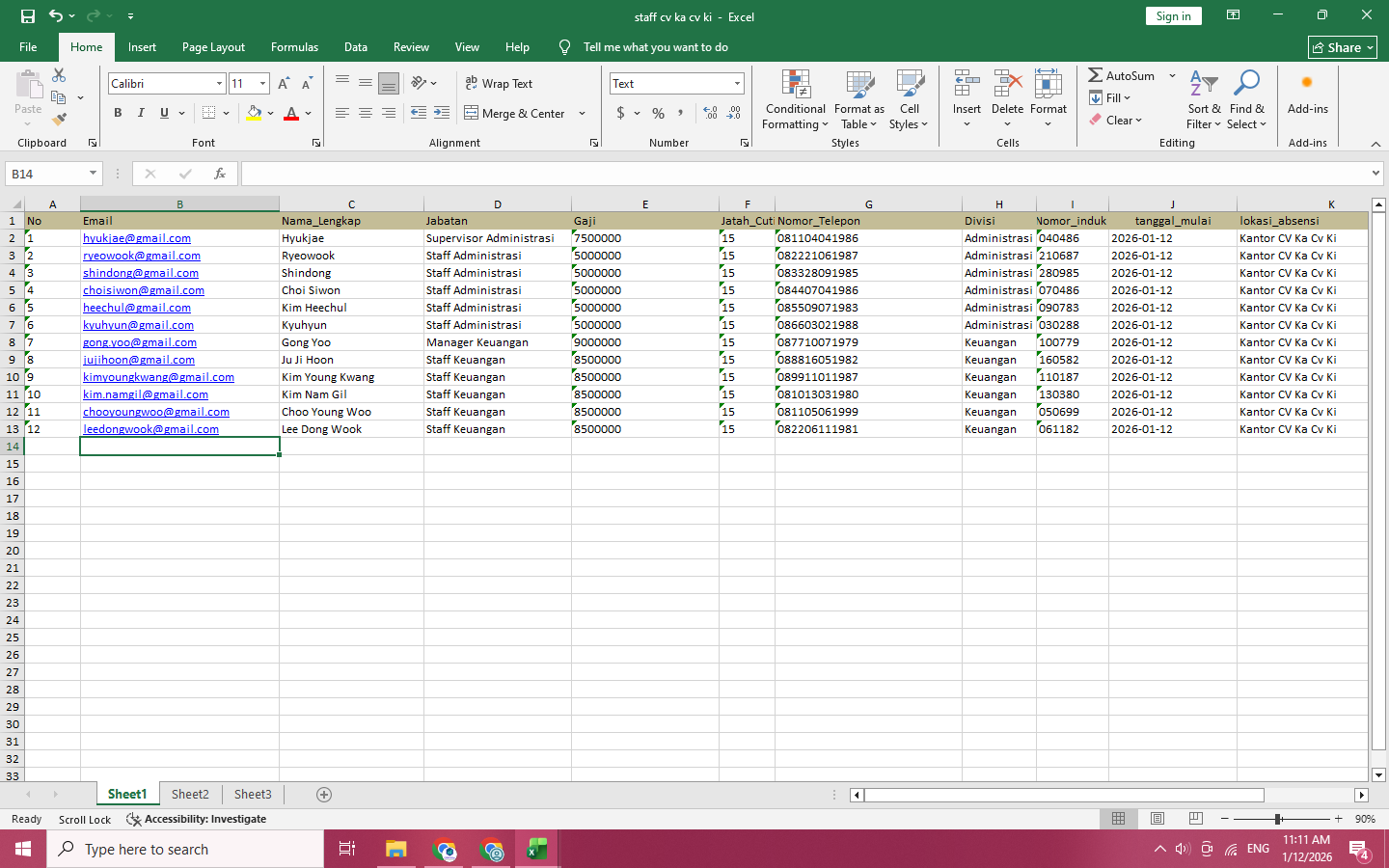Click the Find & Select magnifier icon
1389x868 pixels.
1246,87
